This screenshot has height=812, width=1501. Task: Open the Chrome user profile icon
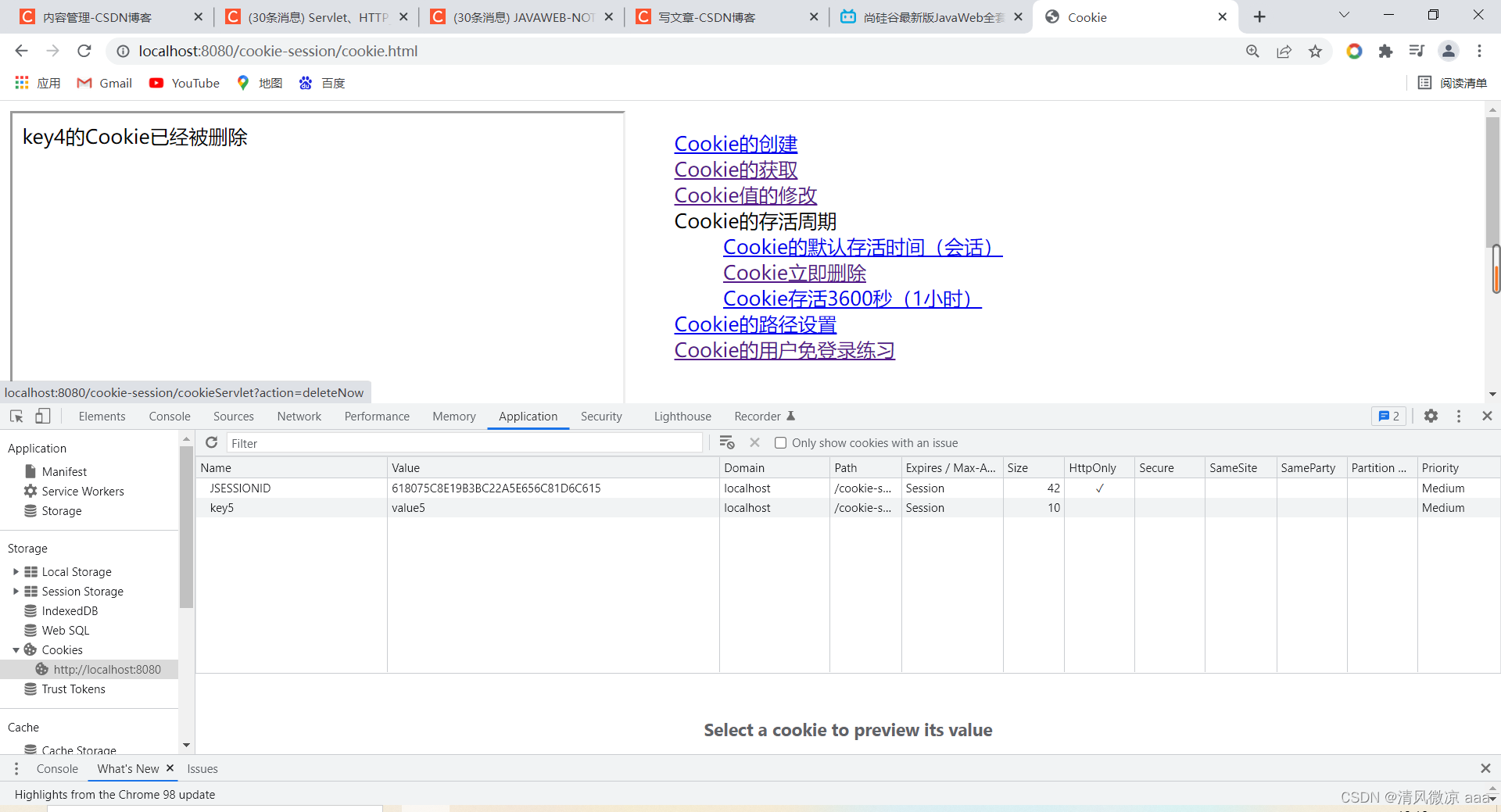1449,51
